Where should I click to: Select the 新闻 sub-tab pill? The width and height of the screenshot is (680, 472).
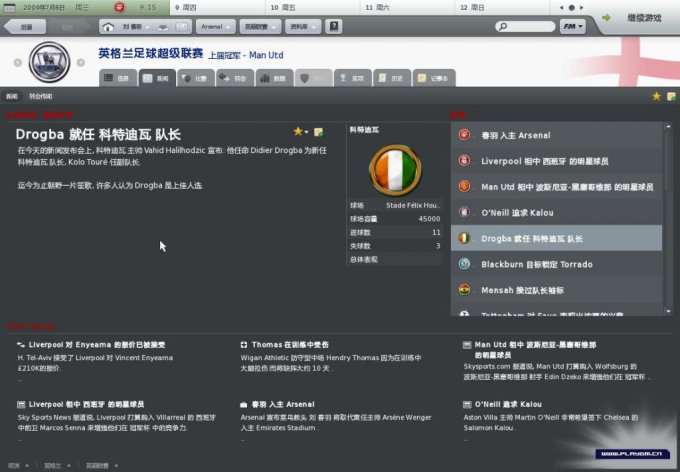pyautogui.click(x=12, y=96)
